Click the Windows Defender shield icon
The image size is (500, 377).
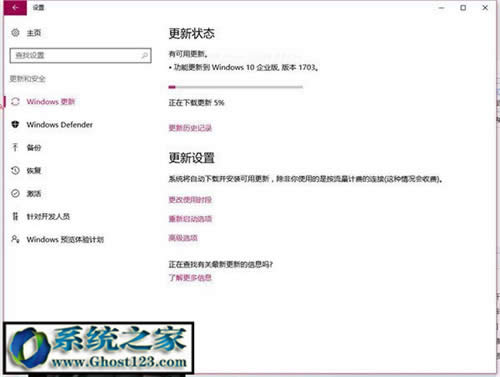[x=15, y=124]
